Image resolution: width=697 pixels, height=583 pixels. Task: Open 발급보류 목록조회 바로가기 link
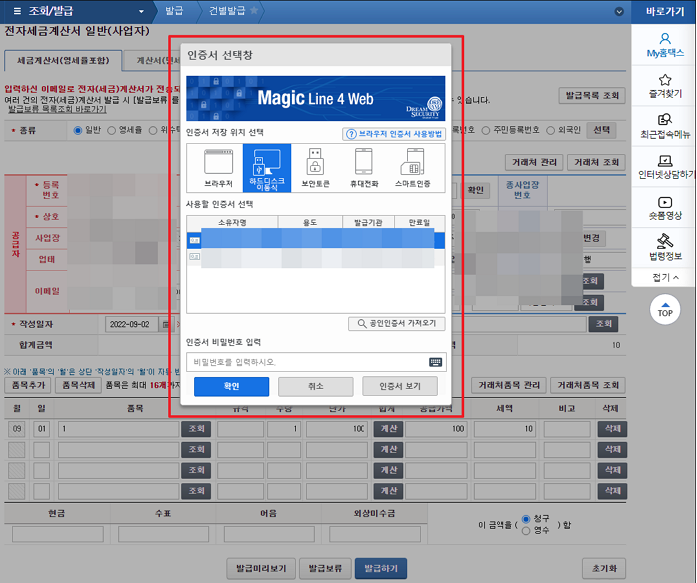[57, 109]
